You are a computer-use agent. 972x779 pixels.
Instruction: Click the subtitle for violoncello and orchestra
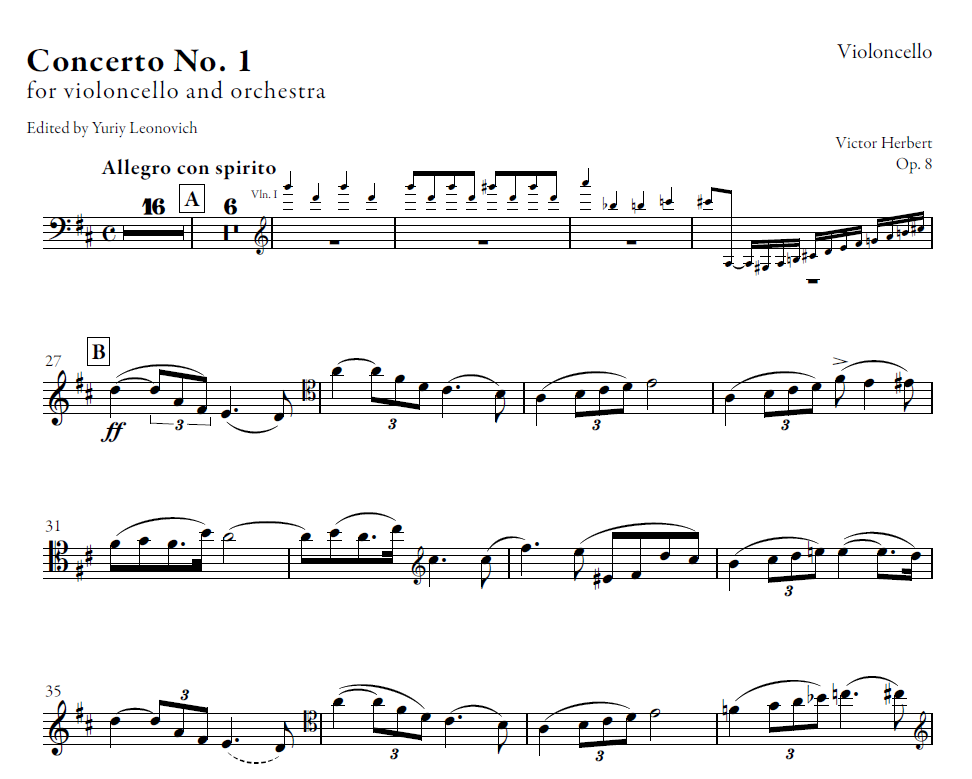click(176, 91)
